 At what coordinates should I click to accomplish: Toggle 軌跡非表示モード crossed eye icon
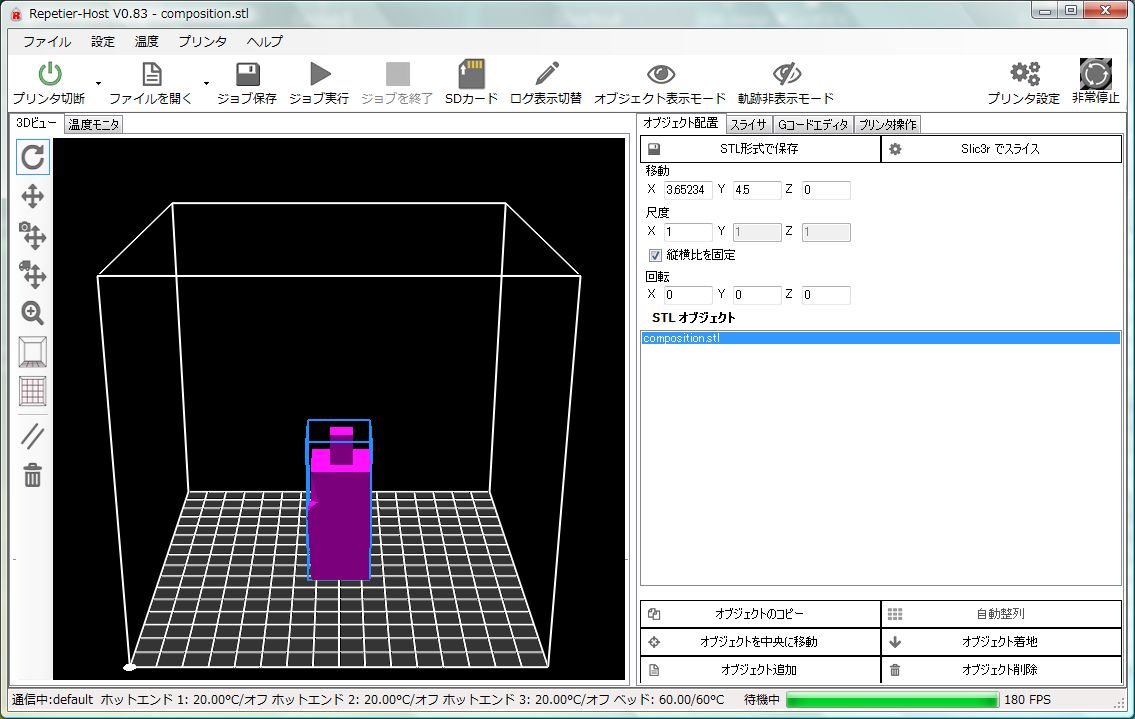pyautogui.click(x=786, y=74)
